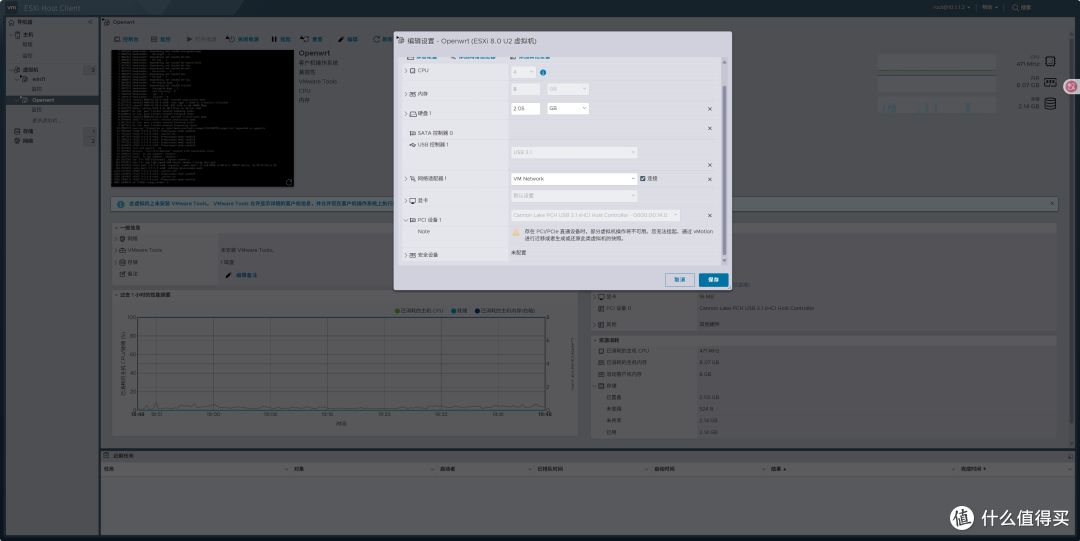Refresh the console thumbnail icon
This screenshot has height=541, width=1080.
pos(289,182)
